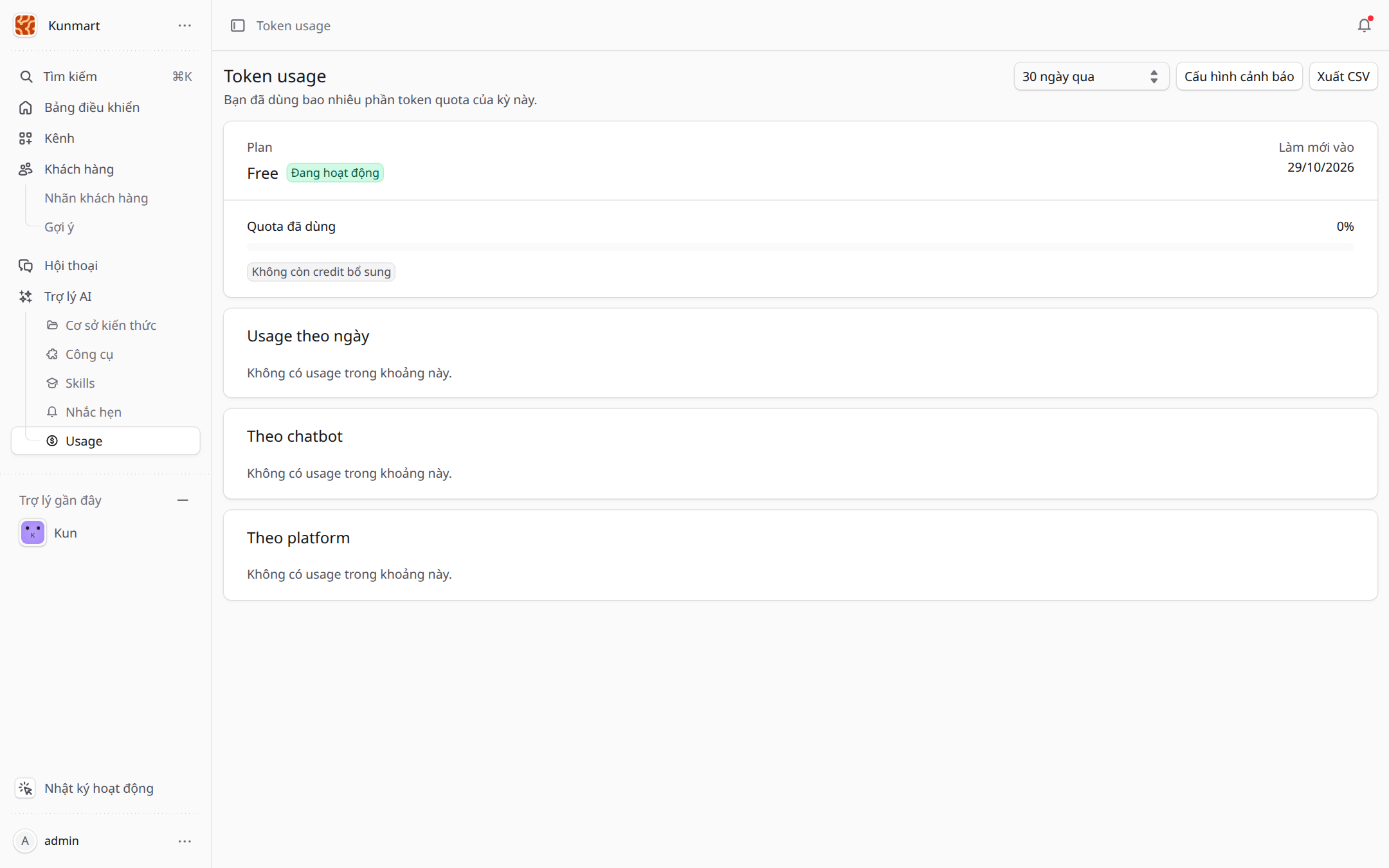Open Bảng điều khiển menu item
Image resolution: width=1389 pixels, height=868 pixels.
[x=105, y=107]
